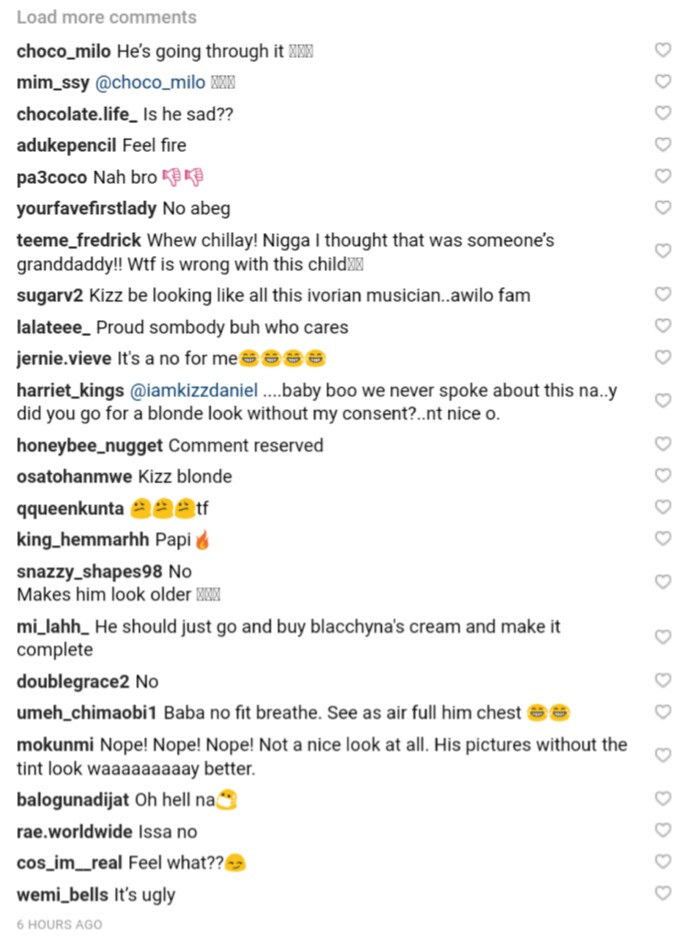Open the @iamkizzdaniel mention link
The height and width of the screenshot is (941, 688).
[x=193, y=390]
